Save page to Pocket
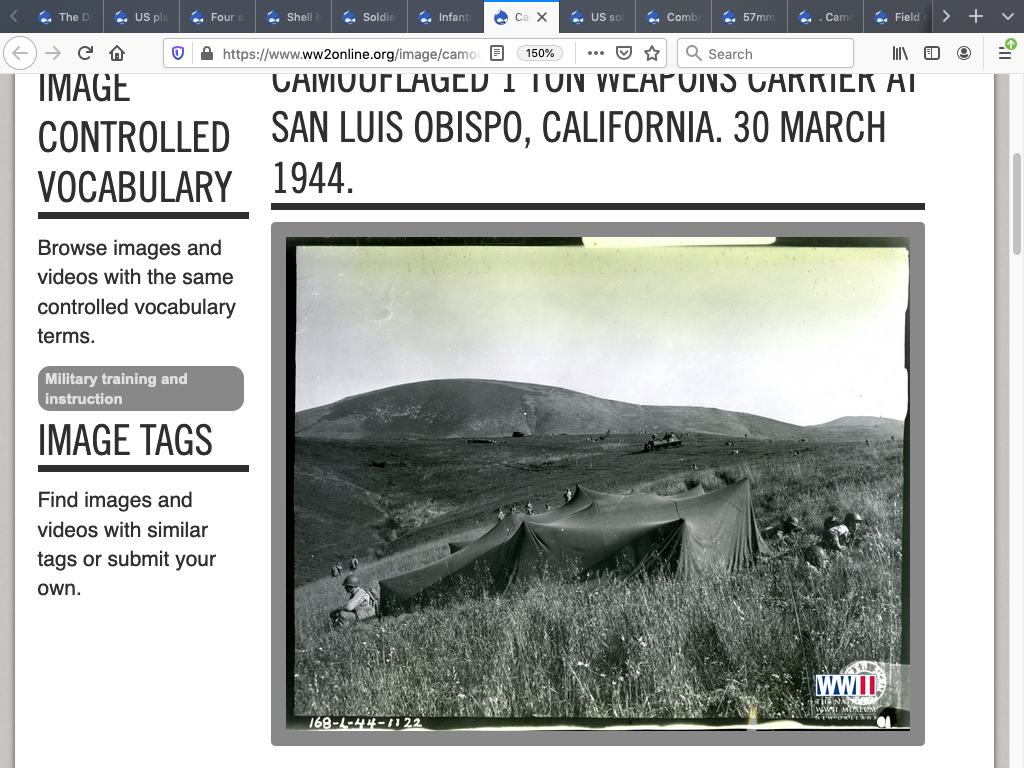This screenshot has height=768, width=1024. tap(624, 53)
